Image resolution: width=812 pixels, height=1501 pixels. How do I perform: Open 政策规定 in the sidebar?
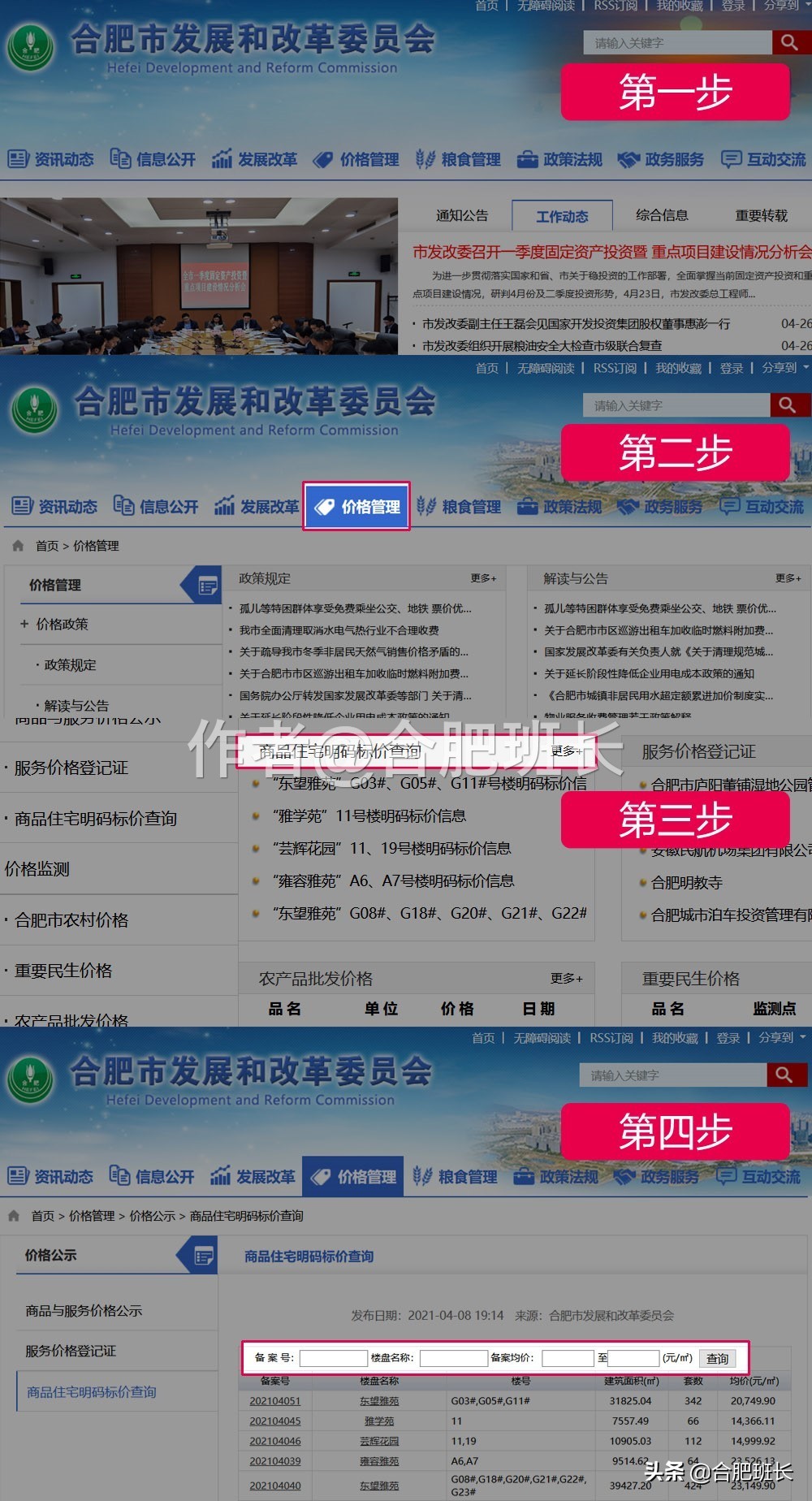pyautogui.click(x=70, y=664)
